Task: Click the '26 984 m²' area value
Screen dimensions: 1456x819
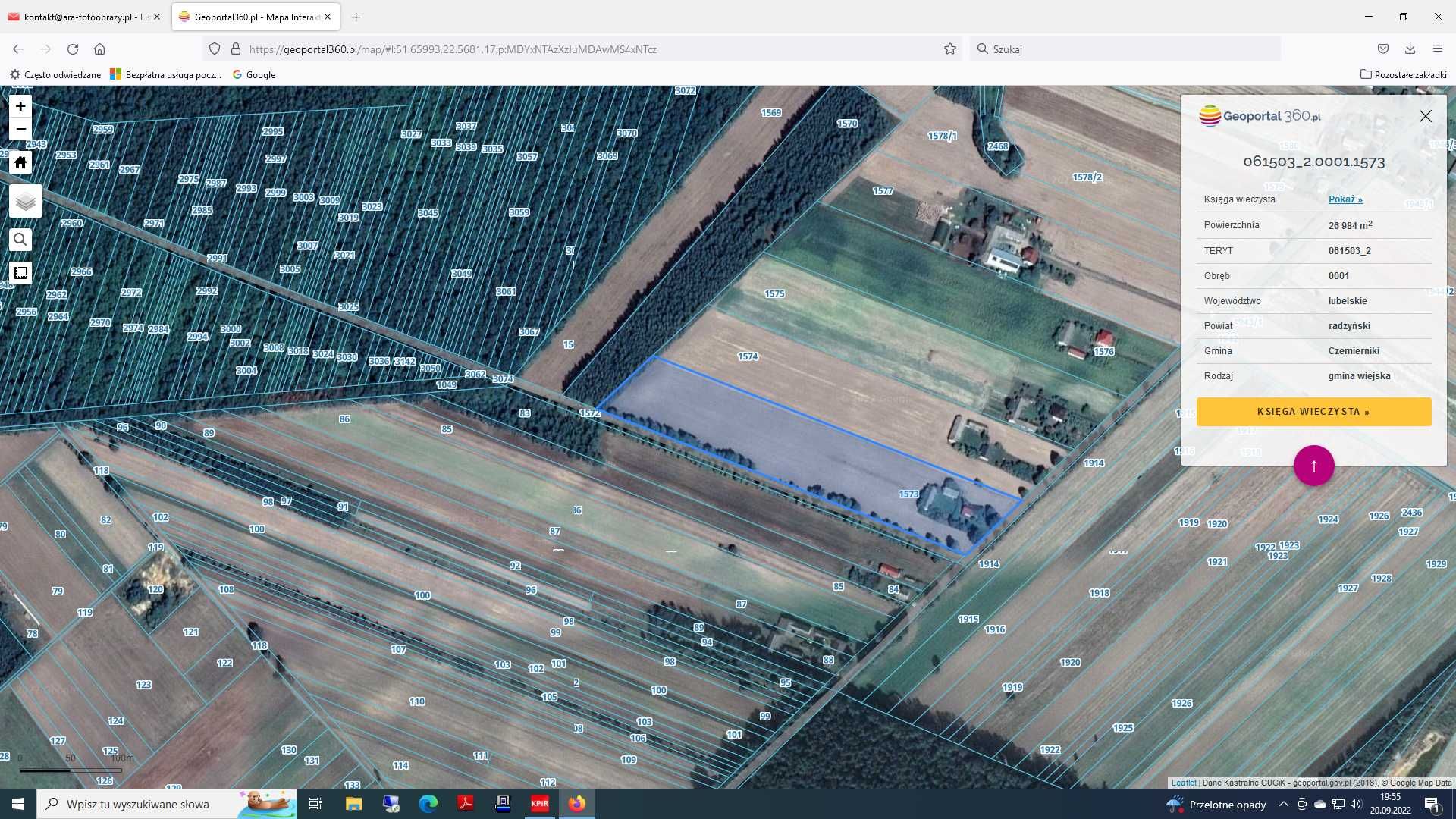Action: click(1350, 225)
